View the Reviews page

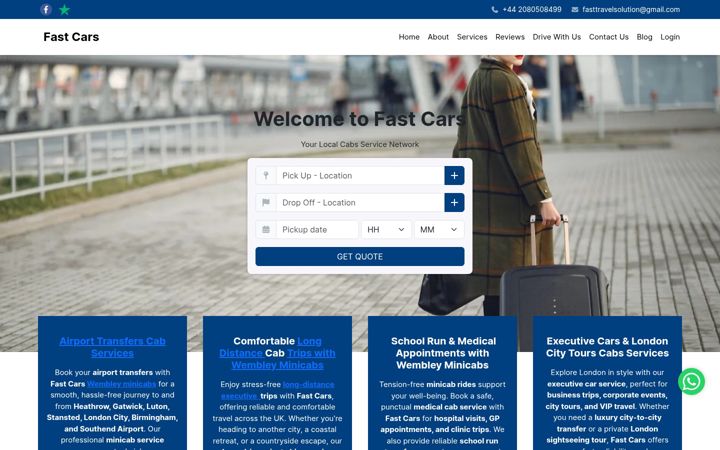510,37
